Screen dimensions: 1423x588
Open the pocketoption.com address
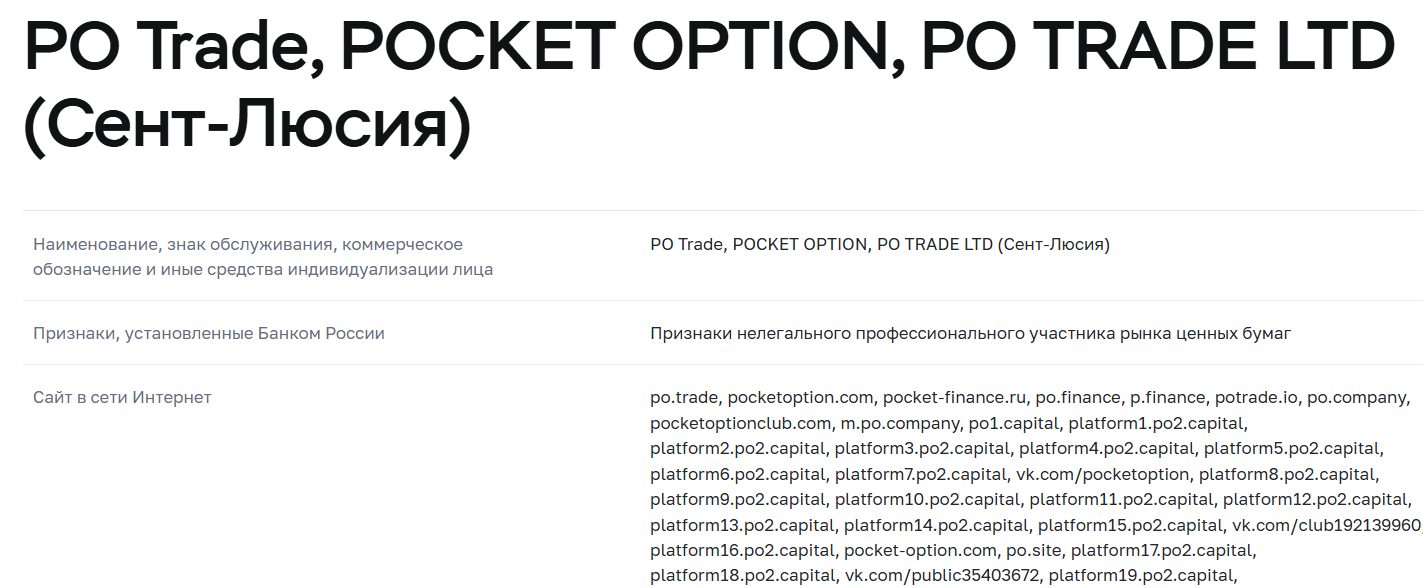pos(800,397)
